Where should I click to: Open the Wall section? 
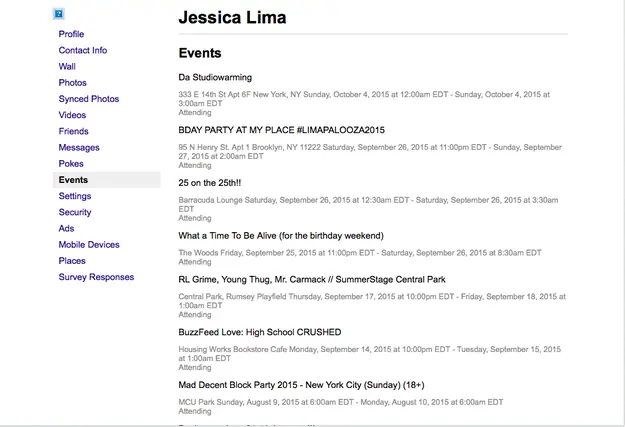click(x=67, y=66)
